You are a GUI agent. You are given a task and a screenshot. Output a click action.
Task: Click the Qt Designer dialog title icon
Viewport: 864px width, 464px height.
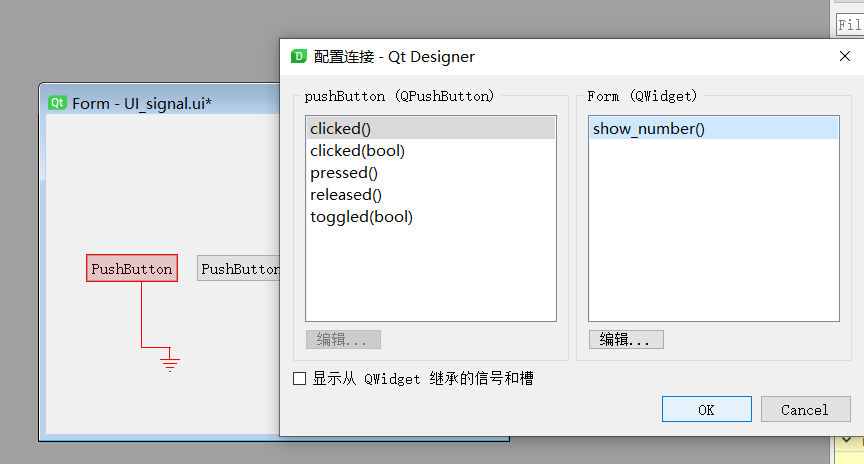point(299,56)
